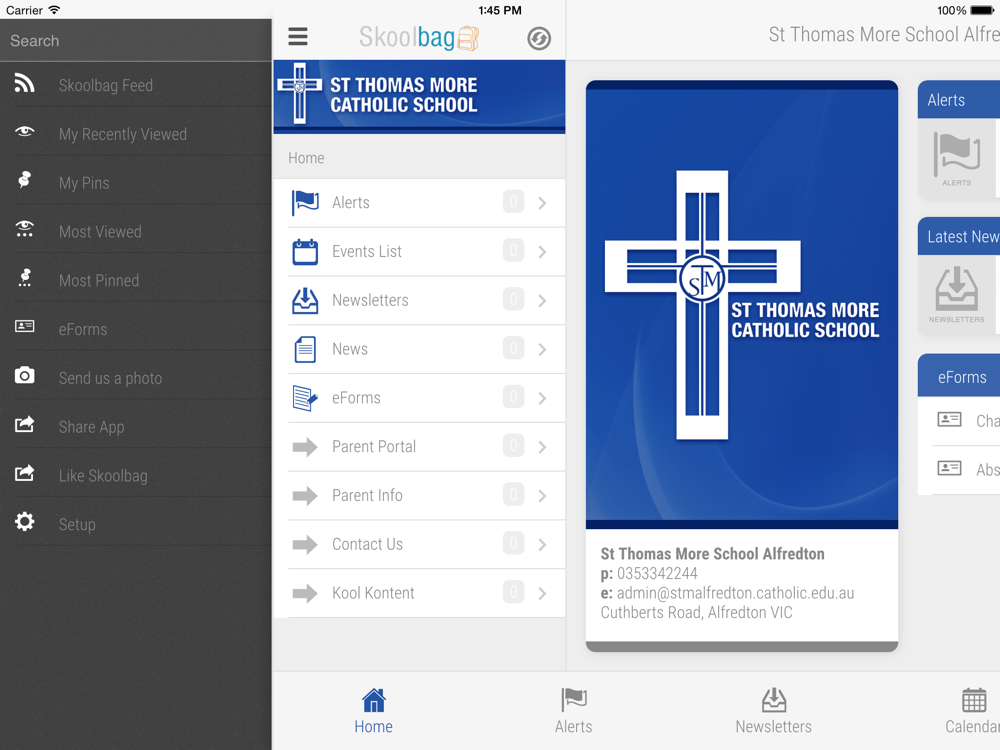Tap Kool Kontent arrow icon
1000x750 pixels.
point(305,593)
